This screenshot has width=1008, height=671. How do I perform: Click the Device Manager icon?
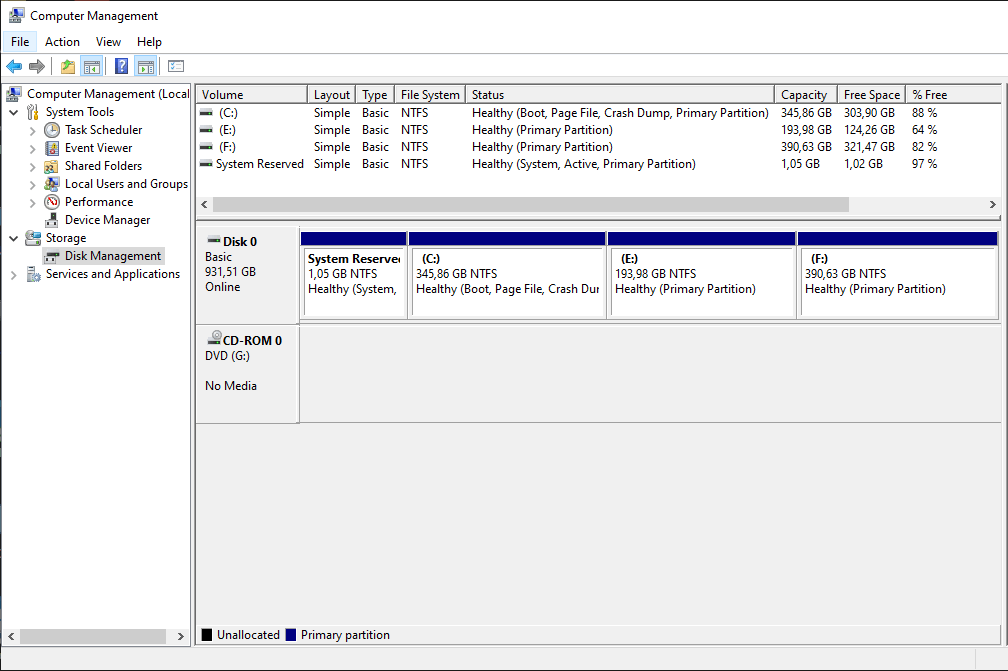[x=52, y=220]
